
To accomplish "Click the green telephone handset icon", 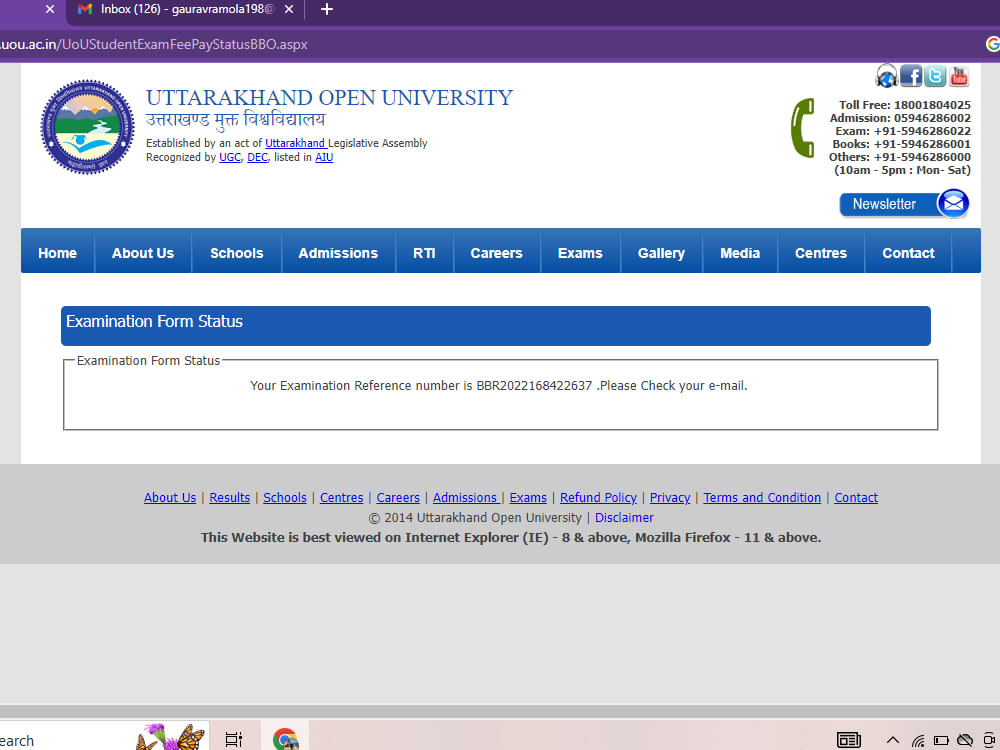I will (802, 128).
